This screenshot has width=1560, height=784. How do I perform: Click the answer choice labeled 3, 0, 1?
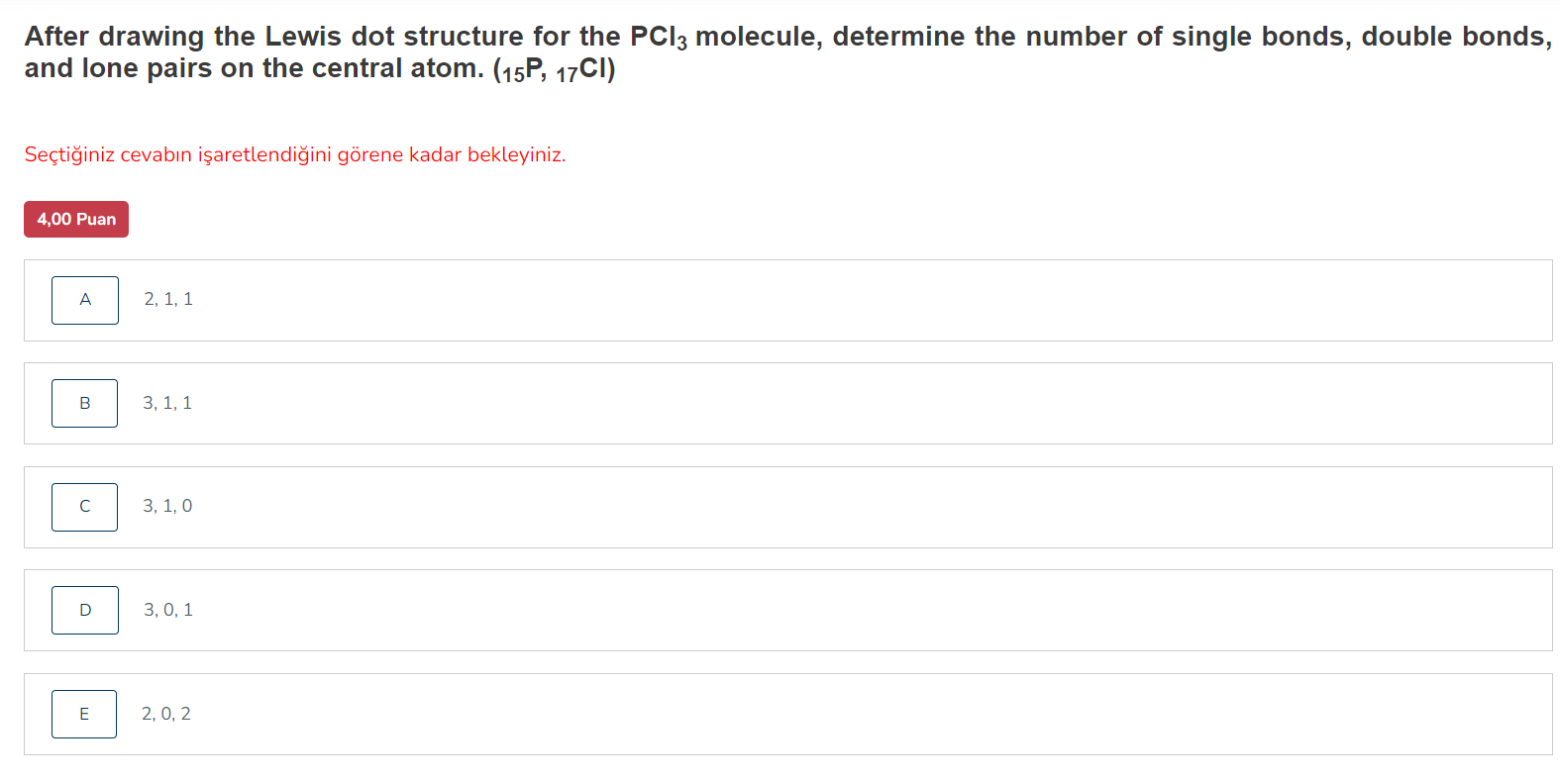click(166, 609)
